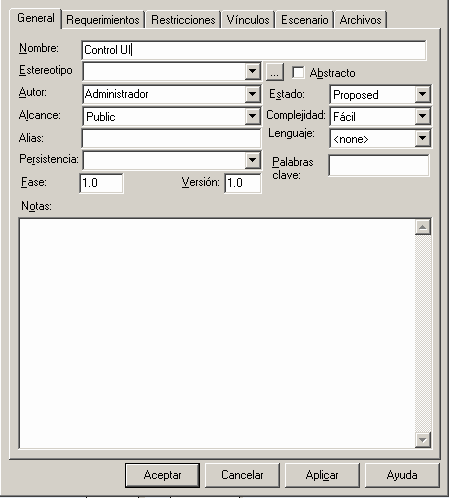Switch to the Vínculos tab
The image size is (449, 498).
pyautogui.click(x=248, y=20)
